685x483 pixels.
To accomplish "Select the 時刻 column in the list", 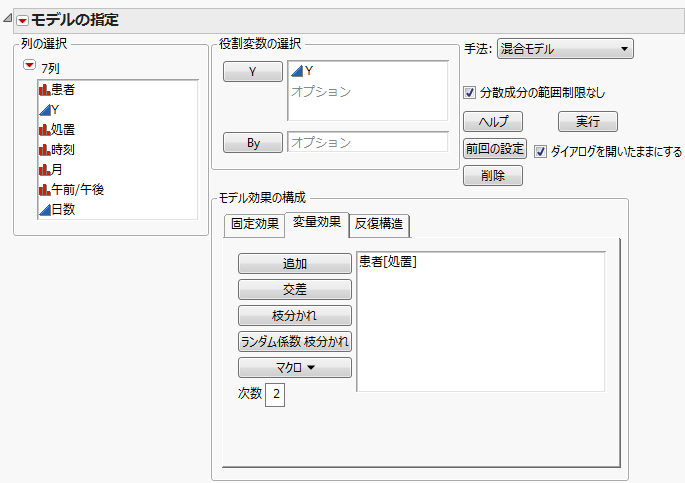I will tap(57, 150).
